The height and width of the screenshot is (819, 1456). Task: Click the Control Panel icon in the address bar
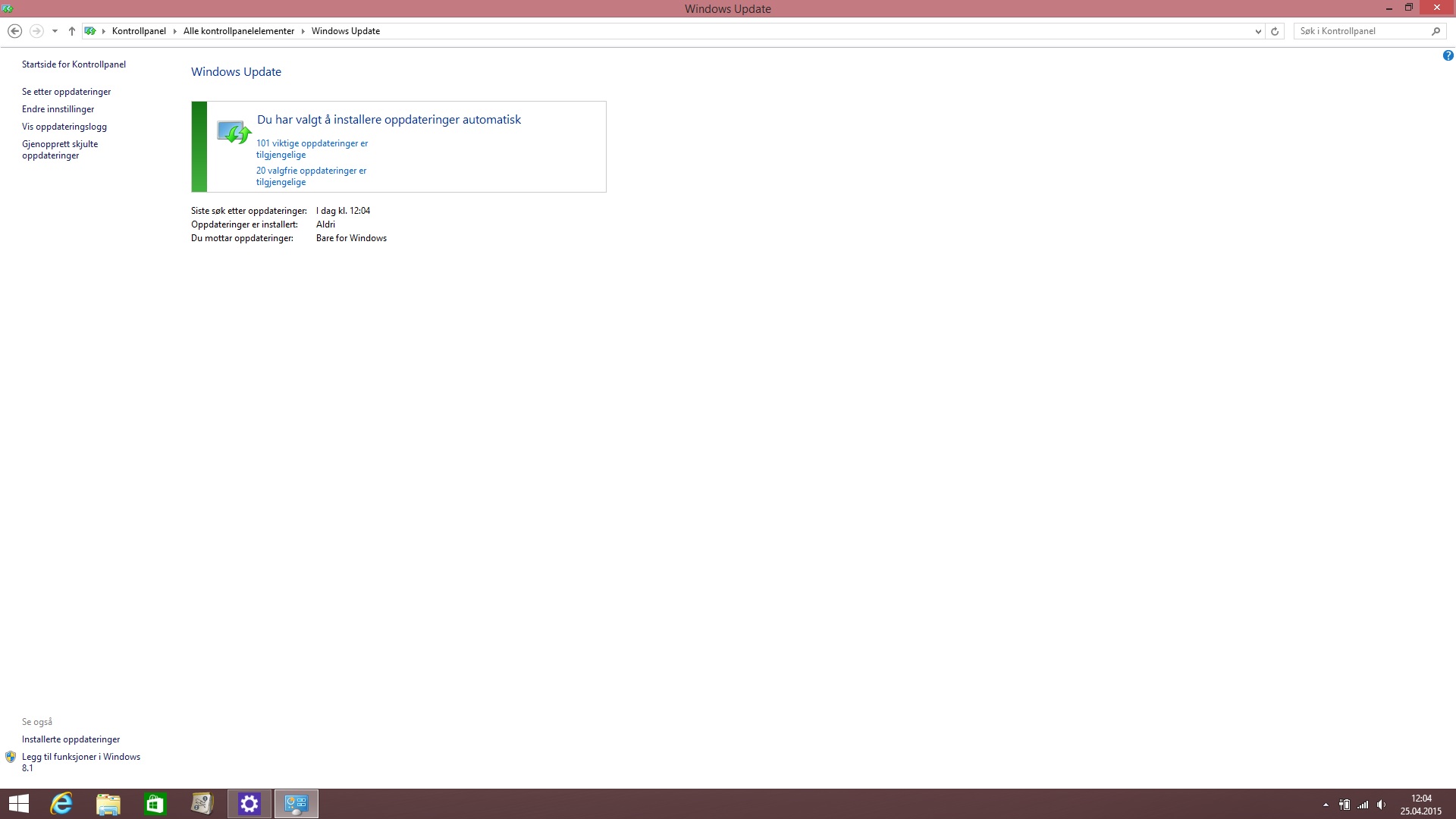point(90,31)
